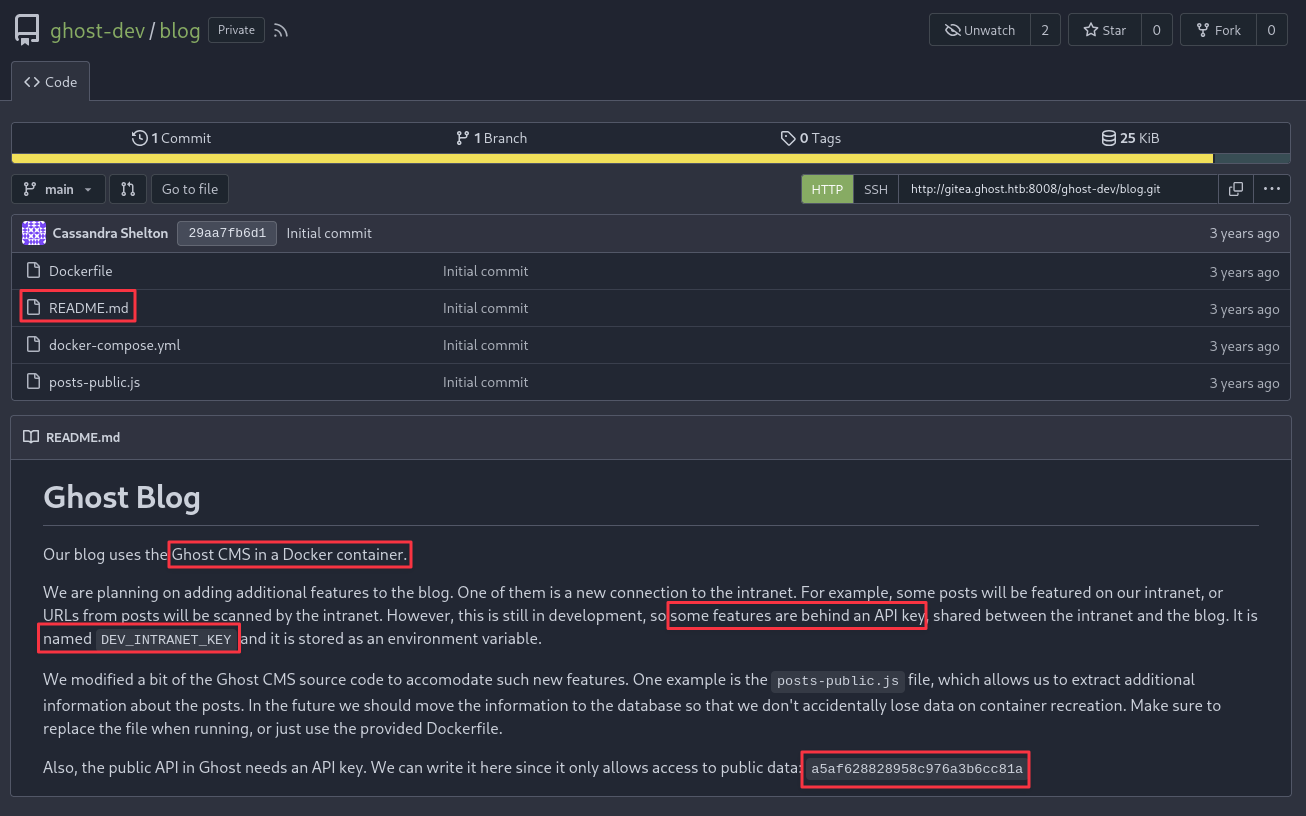Click the Star button
Viewport: 1306px width, 816px height.
click(1104, 30)
